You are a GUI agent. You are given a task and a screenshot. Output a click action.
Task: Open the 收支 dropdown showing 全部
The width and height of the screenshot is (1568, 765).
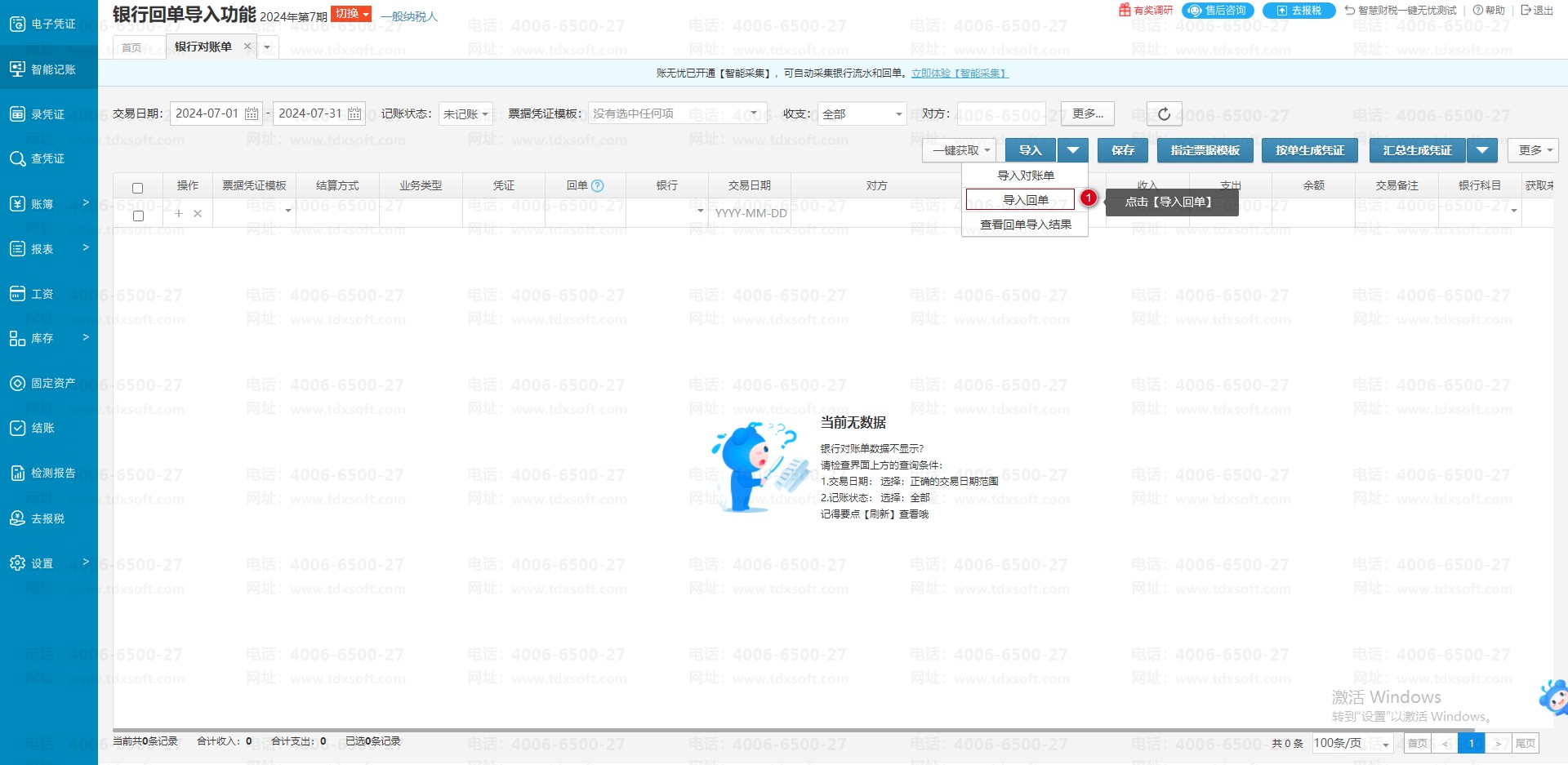[862, 114]
